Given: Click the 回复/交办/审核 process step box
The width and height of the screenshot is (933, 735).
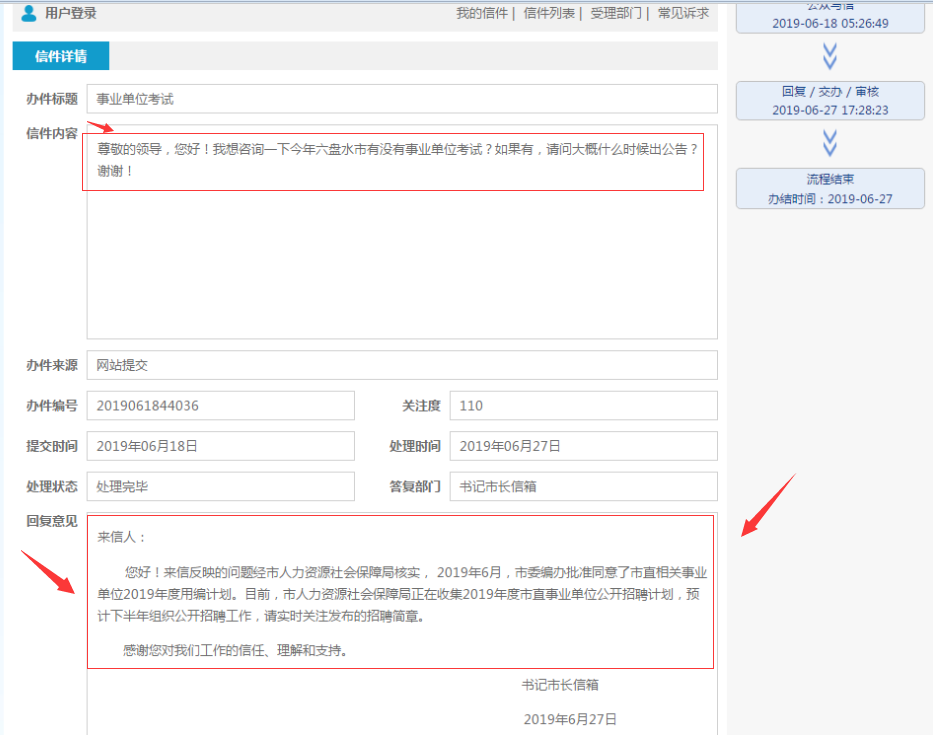Looking at the screenshot, I should click(829, 100).
